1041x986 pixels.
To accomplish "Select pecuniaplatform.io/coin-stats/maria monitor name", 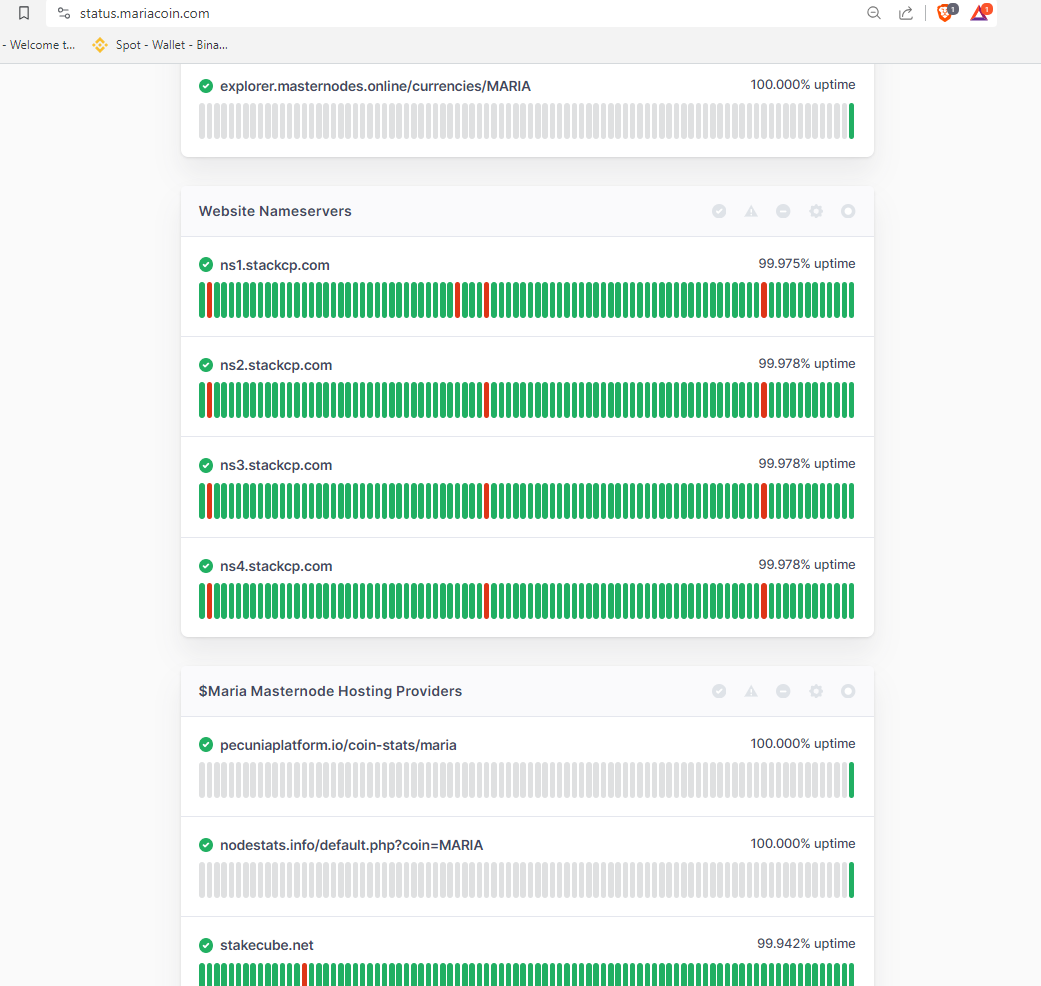I will point(338,745).
